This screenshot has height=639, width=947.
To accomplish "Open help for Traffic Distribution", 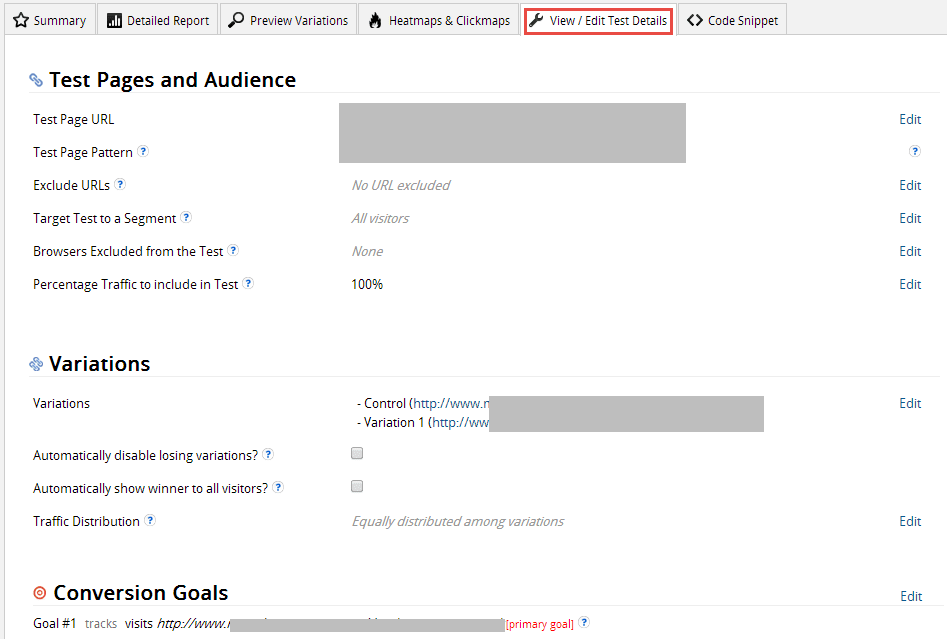I will (150, 520).
